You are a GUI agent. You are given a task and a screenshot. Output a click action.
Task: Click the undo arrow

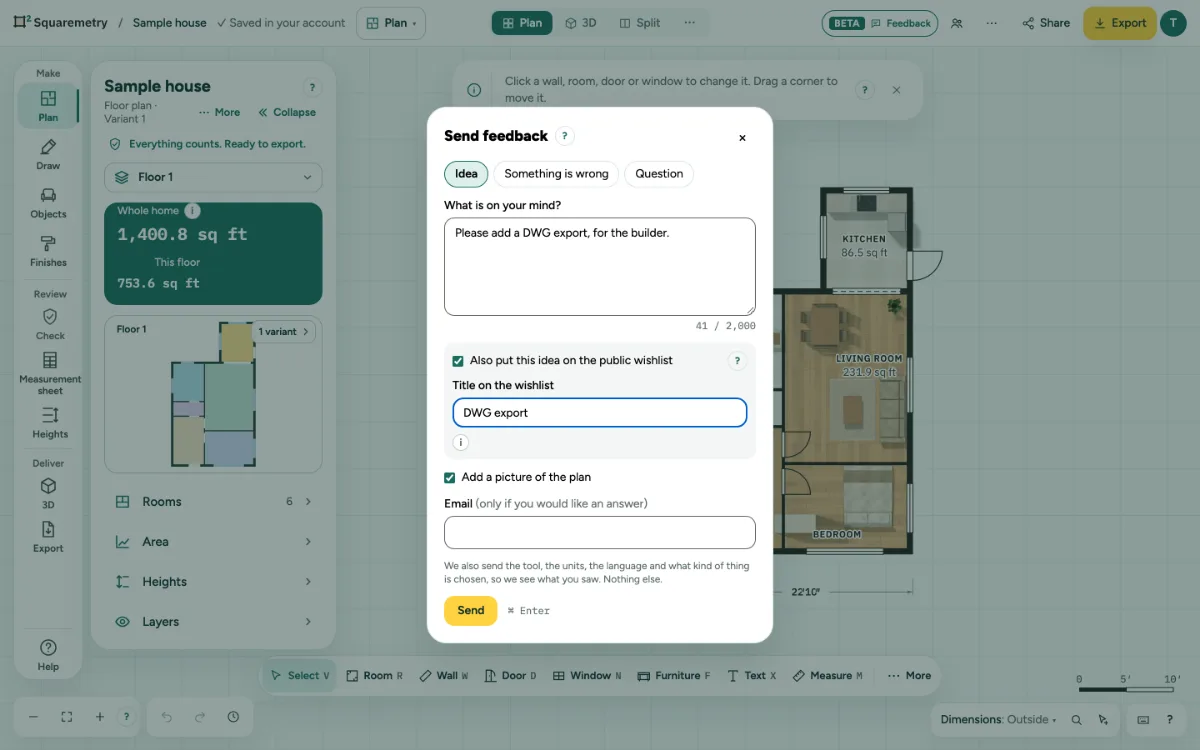point(167,717)
